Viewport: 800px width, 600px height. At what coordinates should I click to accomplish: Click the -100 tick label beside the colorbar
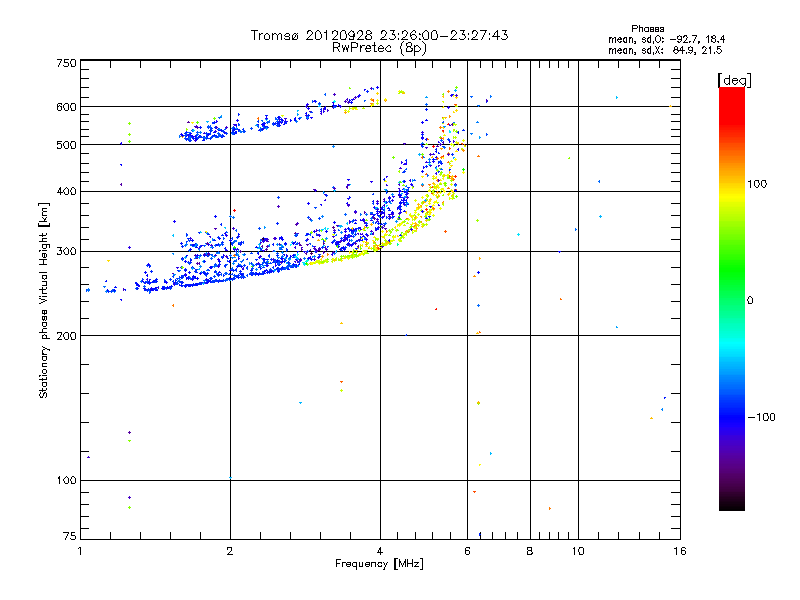(x=764, y=416)
